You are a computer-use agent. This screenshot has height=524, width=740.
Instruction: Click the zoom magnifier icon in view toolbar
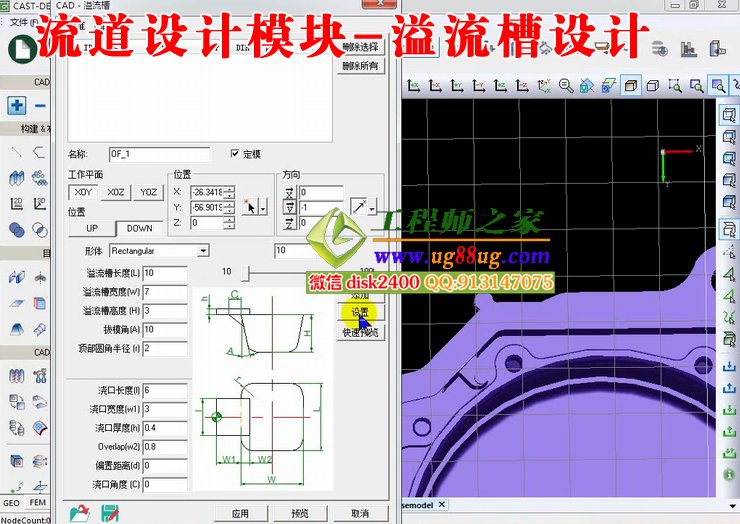[566, 87]
